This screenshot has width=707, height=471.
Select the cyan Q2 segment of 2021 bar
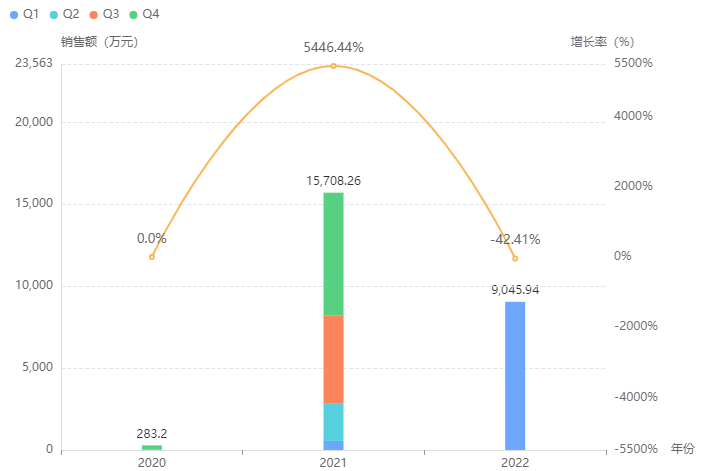pyautogui.click(x=333, y=422)
